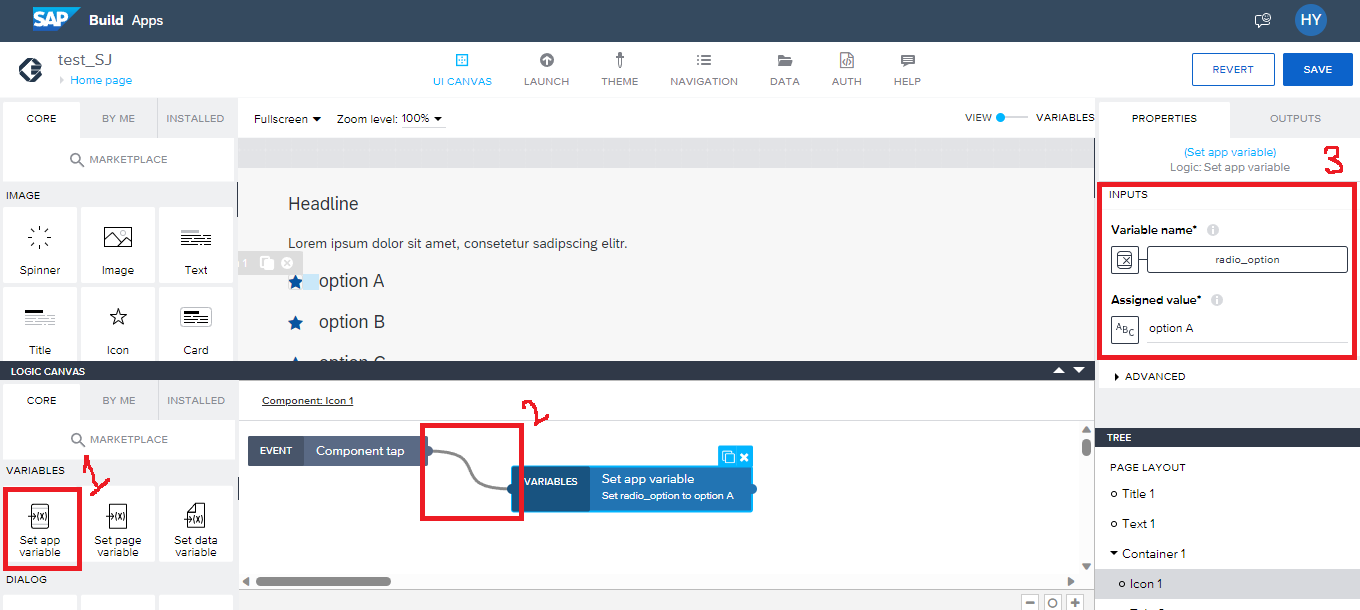Screen dimensions: 1360x610
Task: Click the SAP logo
Action: pos(54,19)
